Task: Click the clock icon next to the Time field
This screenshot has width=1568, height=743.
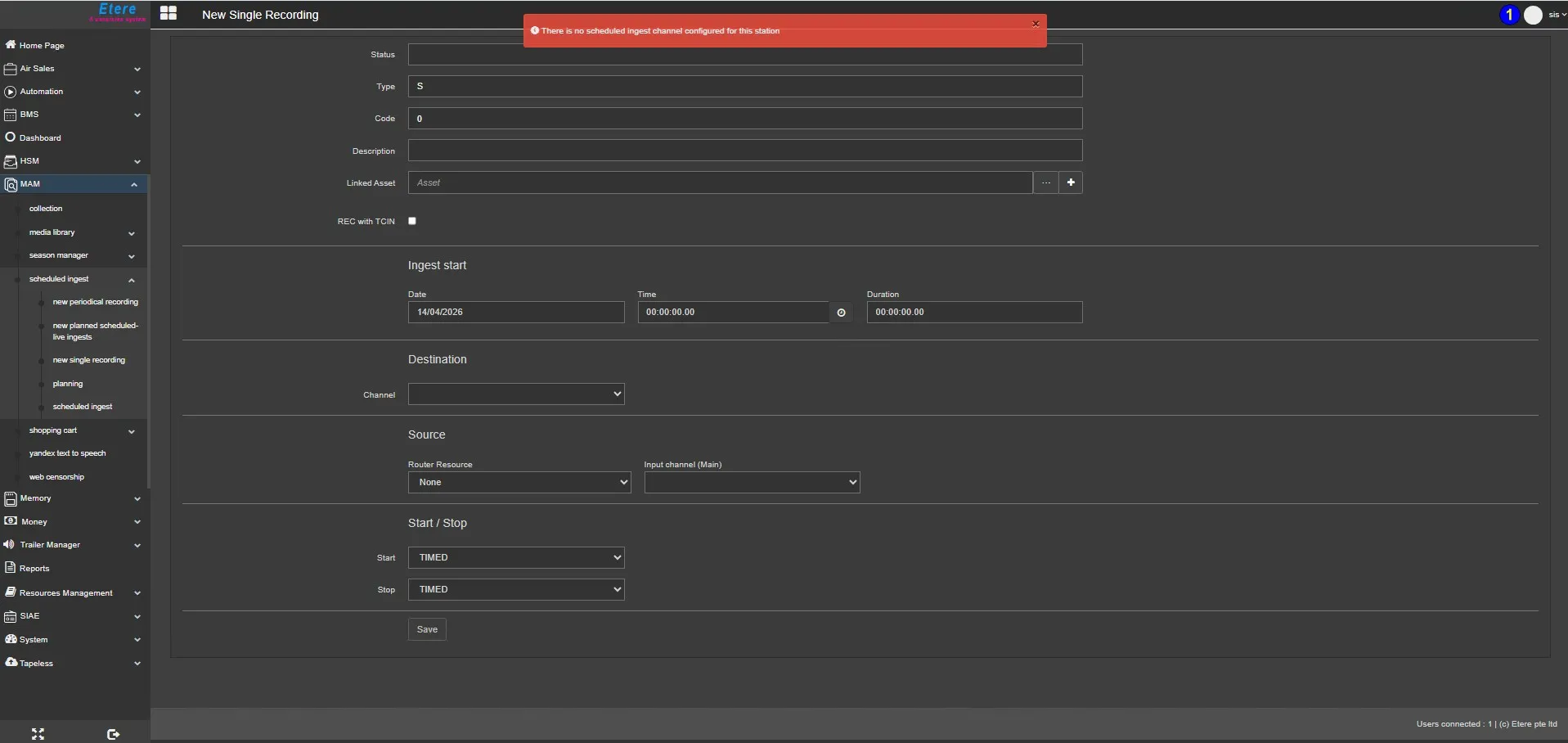Action: pos(841,313)
